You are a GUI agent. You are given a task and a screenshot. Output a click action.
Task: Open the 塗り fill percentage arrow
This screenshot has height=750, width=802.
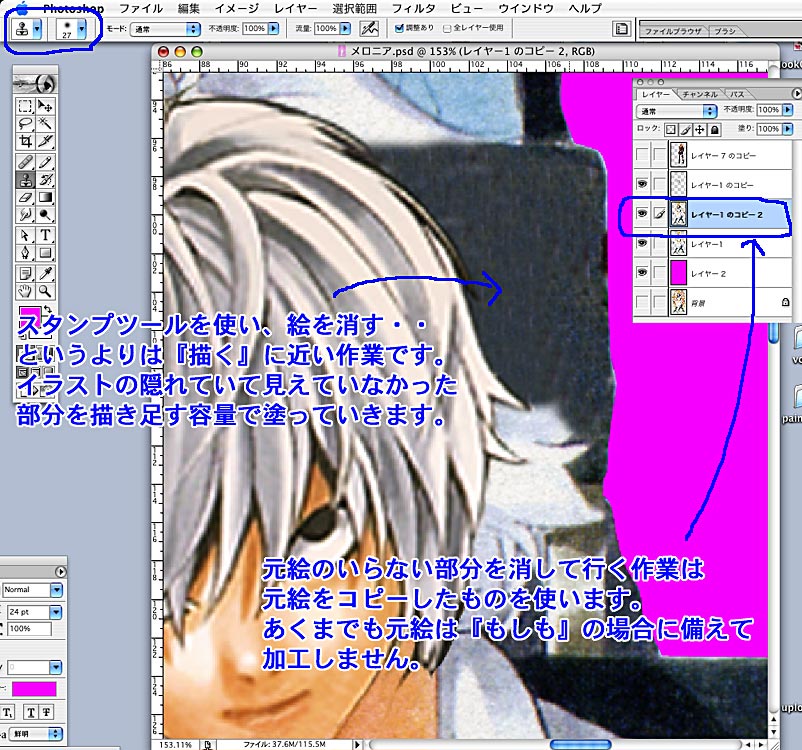[x=788, y=129]
